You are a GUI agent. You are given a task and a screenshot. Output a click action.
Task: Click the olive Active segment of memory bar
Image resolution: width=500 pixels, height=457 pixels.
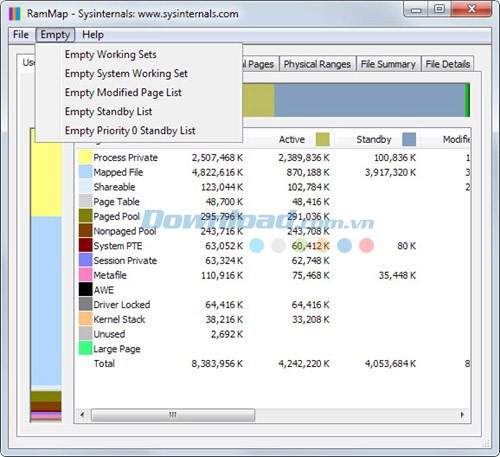(258, 100)
